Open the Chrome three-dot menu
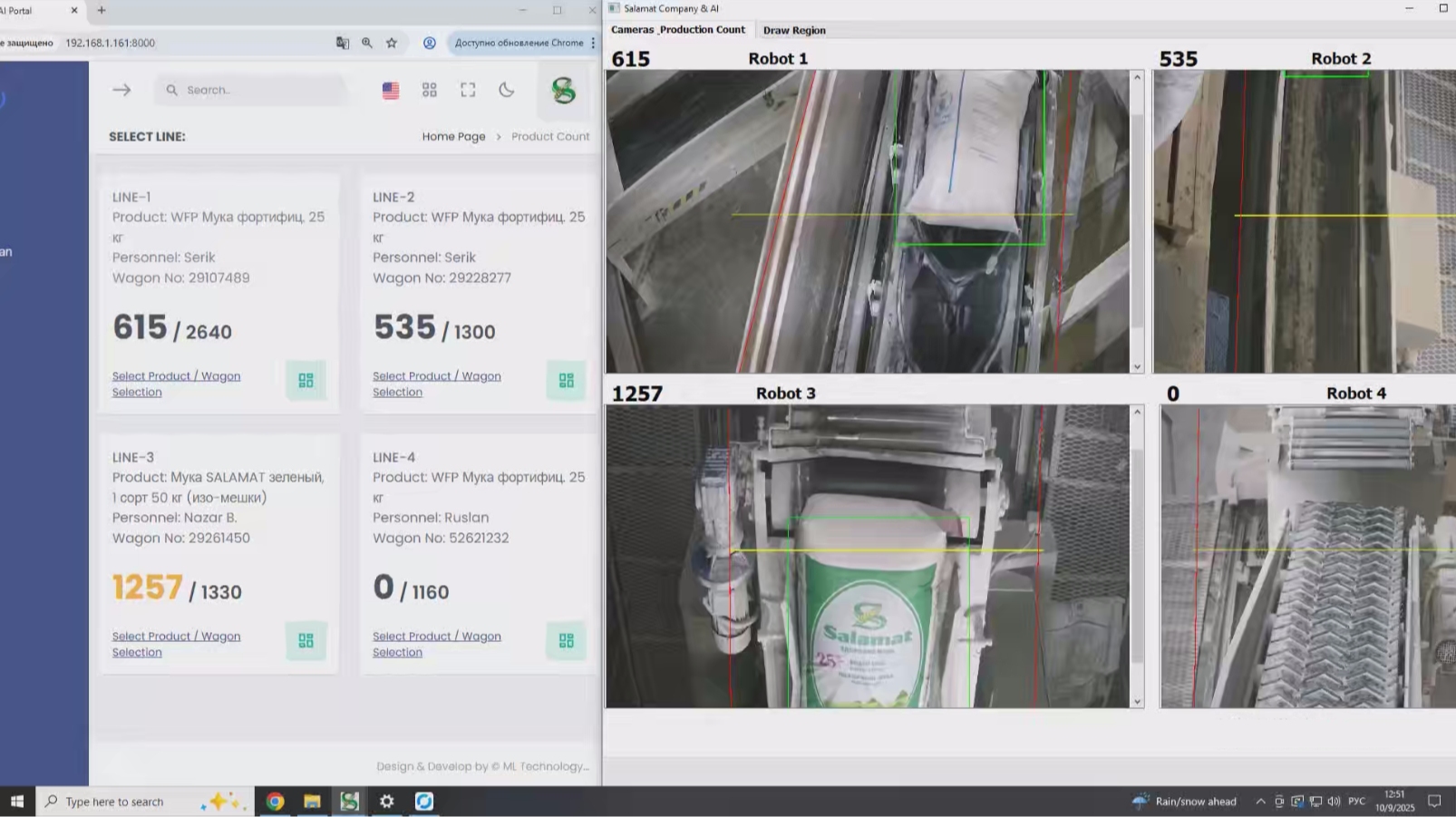The image size is (1456, 817). tap(593, 43)
